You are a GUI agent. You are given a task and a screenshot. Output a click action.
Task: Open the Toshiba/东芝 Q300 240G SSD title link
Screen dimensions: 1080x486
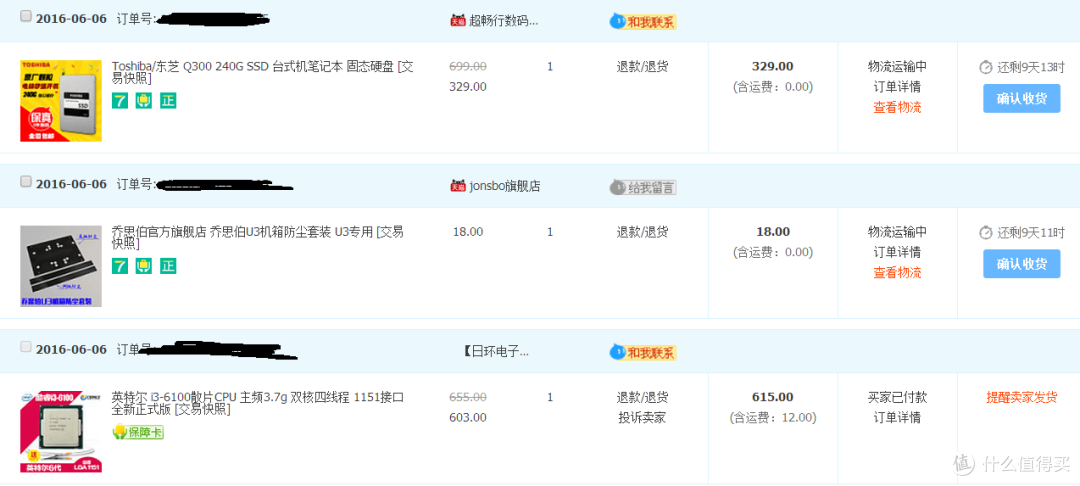[262, 72]
